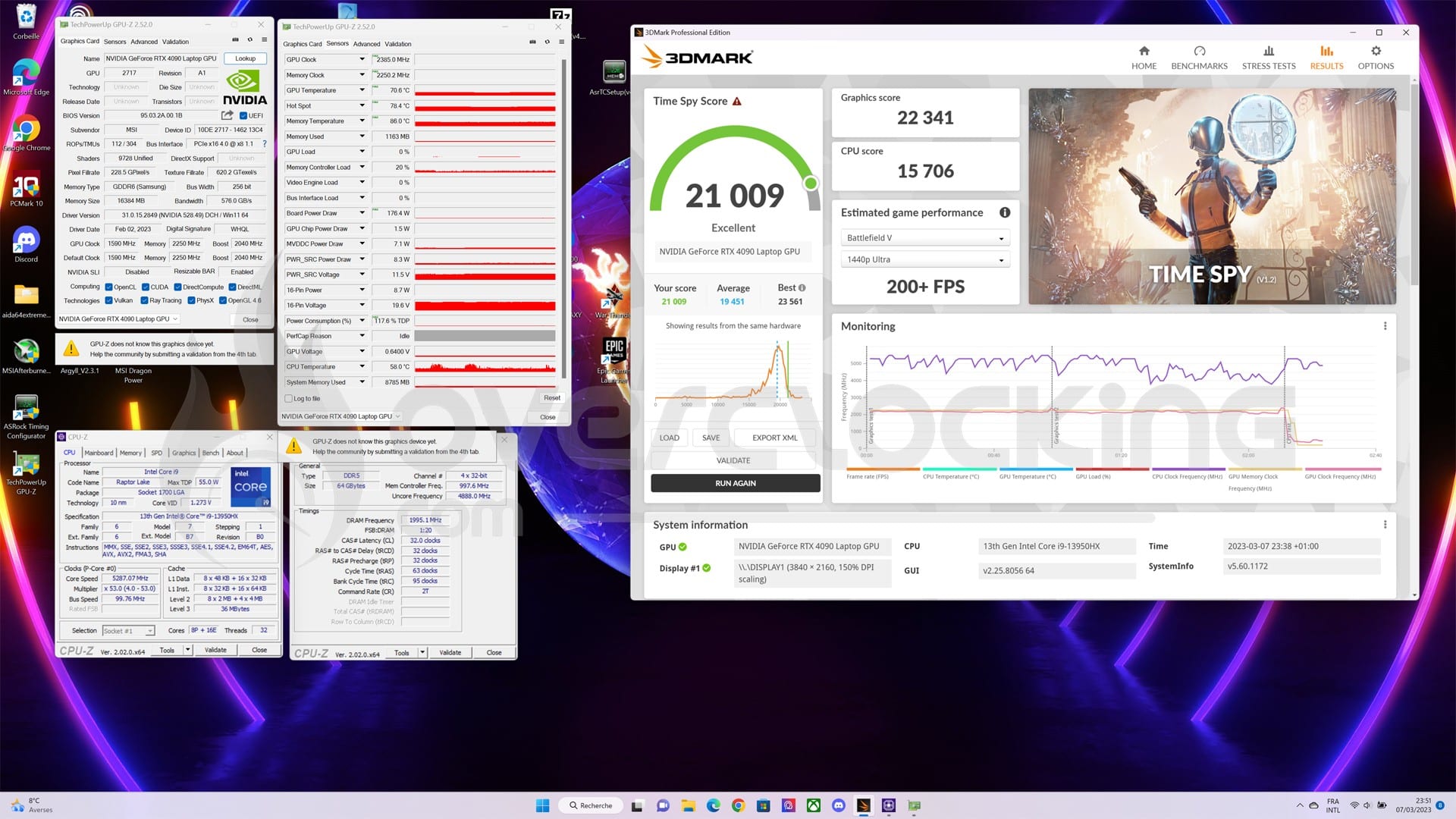Viewport: 1456px width, 819px height.
Task: Enable the Log to file checkbox
Action: tap(288, 398)
